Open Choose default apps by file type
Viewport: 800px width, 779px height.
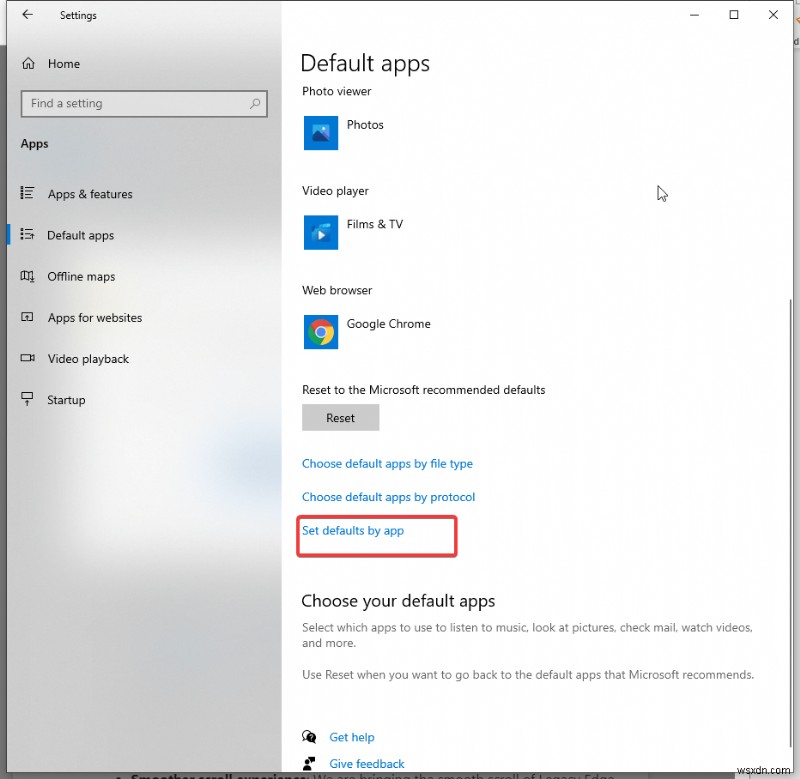pyautogui.click(x=387, y=463)
